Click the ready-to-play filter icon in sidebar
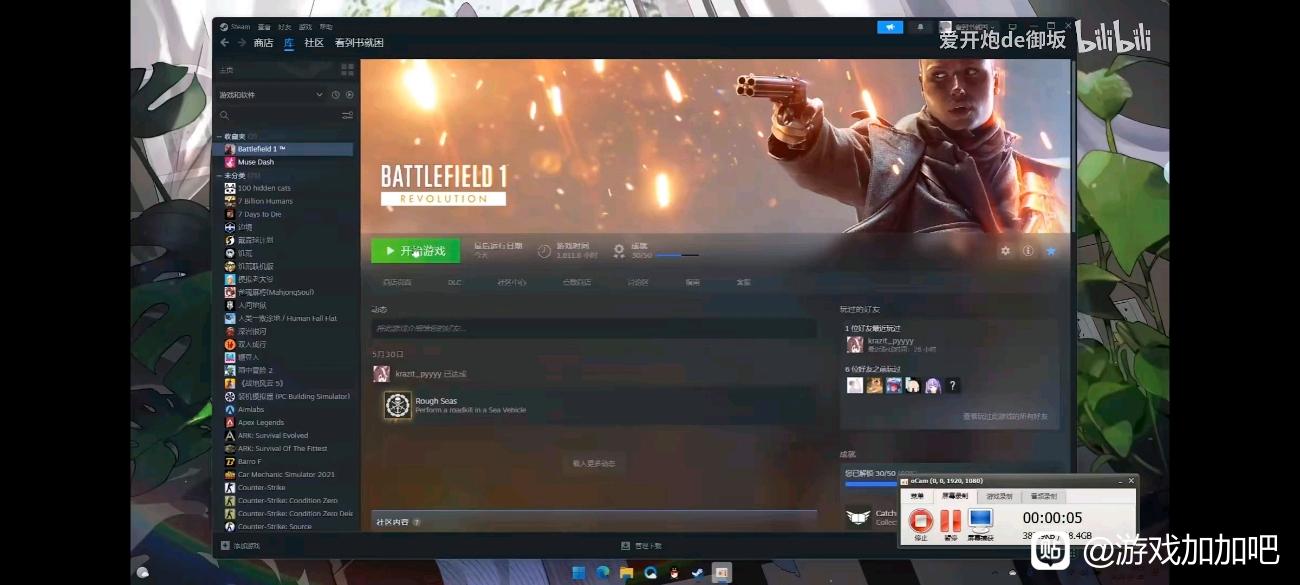Image resolution: width=1300 pixels, height=585 pixels. pos(349,95)
